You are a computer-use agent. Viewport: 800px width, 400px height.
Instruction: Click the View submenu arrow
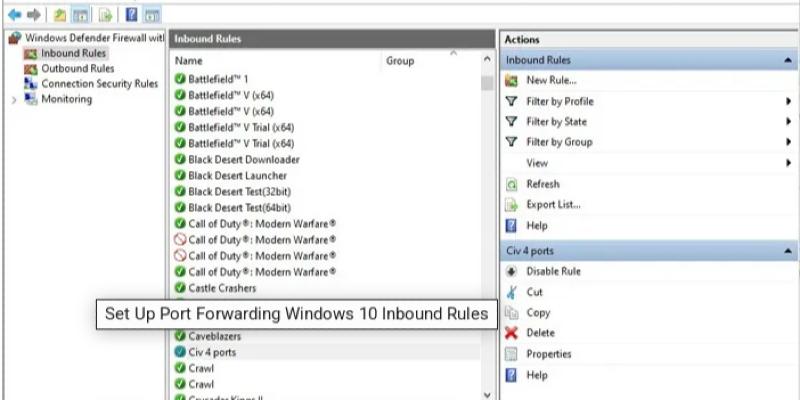click(789, 163)
